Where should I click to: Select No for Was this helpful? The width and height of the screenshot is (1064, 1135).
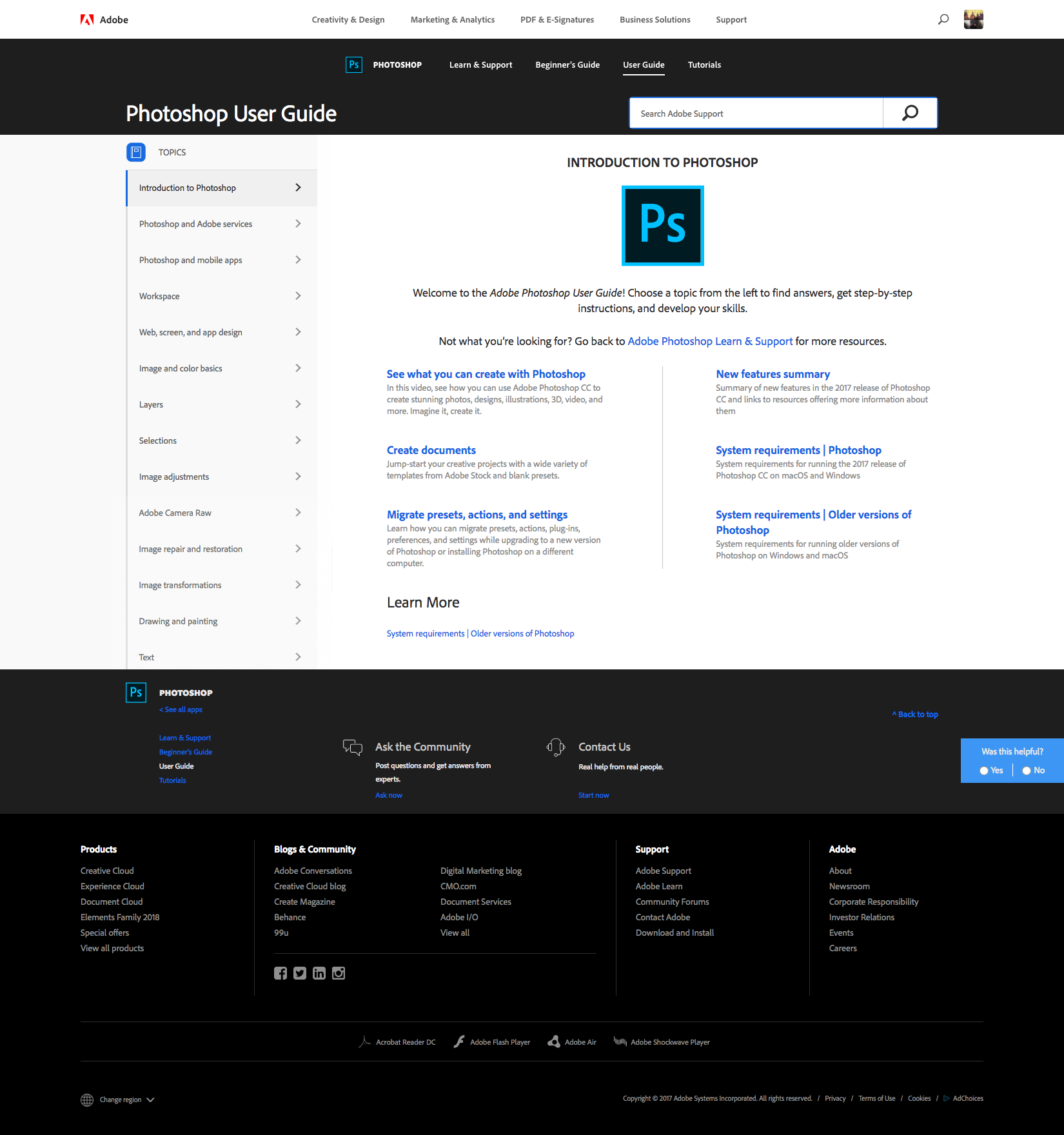[x=1027, y=771]
